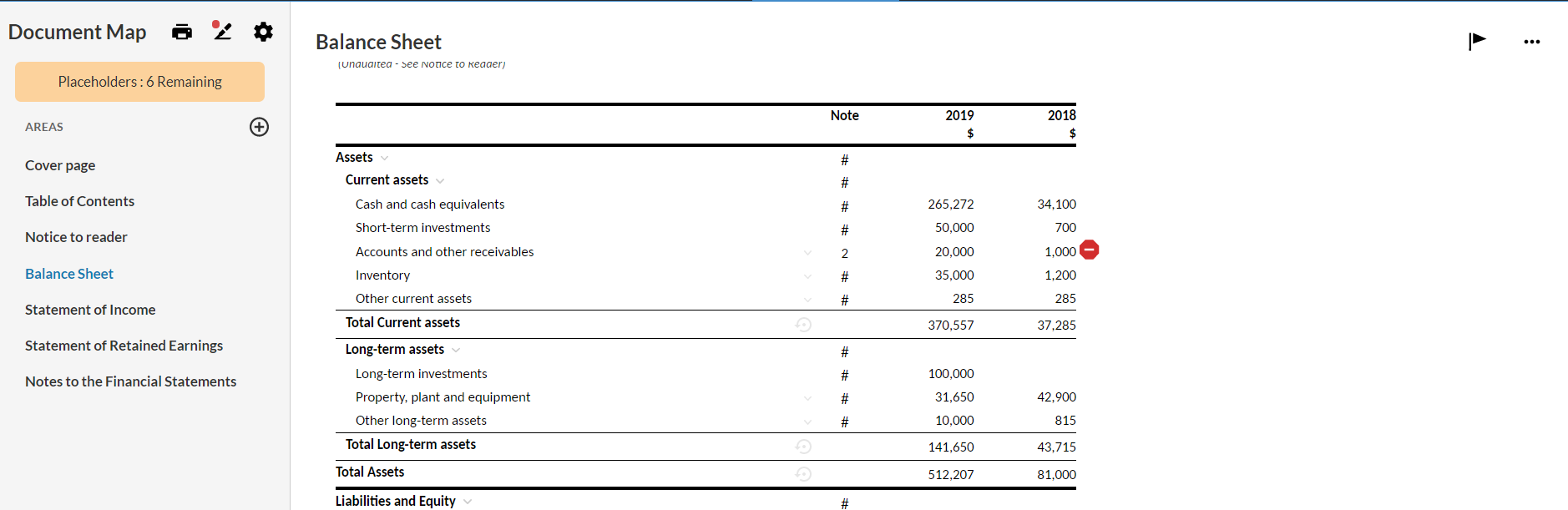Add a new area with plus icon
Viewport: 1568px width, 510px height.
click(259, 127)
